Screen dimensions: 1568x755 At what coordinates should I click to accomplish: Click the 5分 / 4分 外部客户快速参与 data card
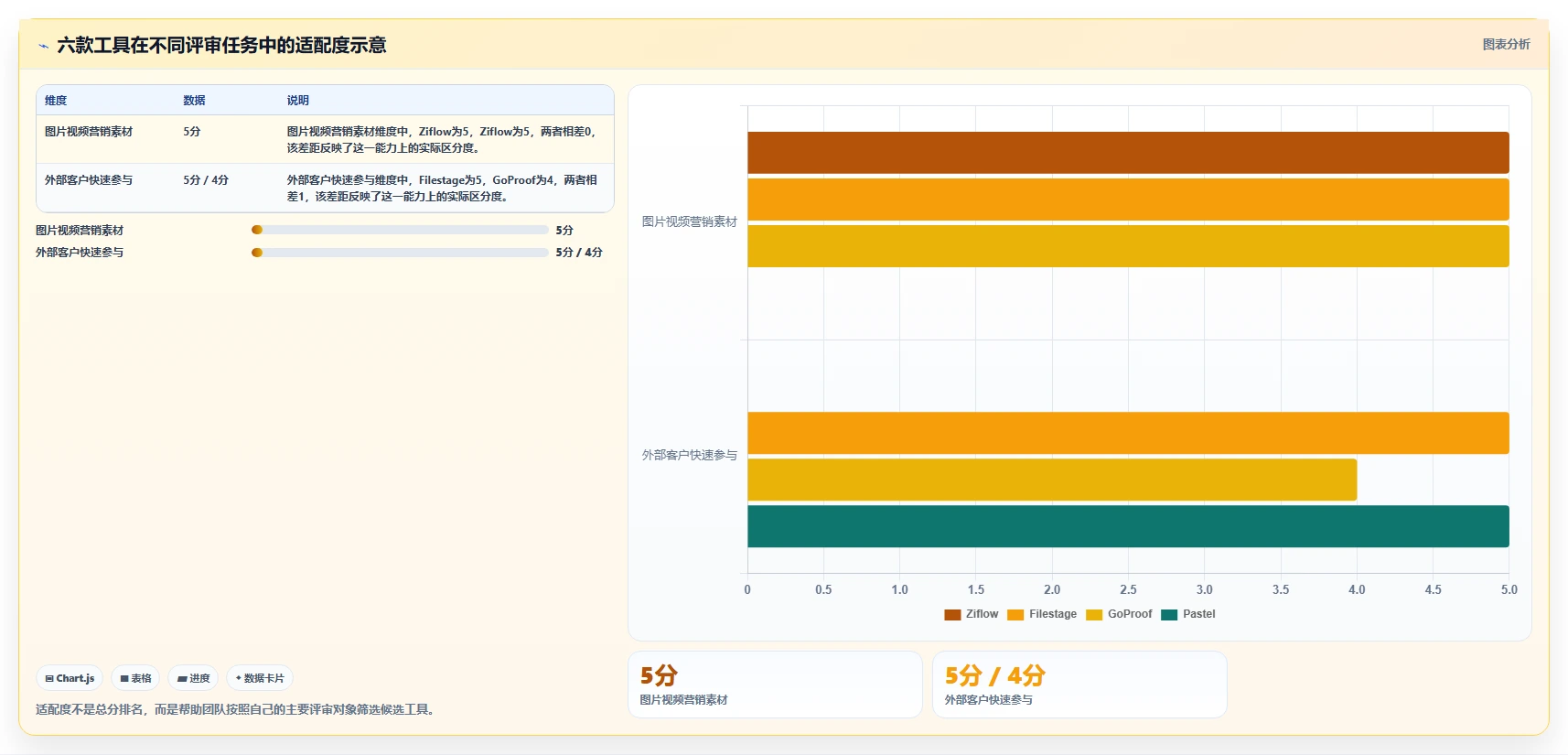[1079, 685]
